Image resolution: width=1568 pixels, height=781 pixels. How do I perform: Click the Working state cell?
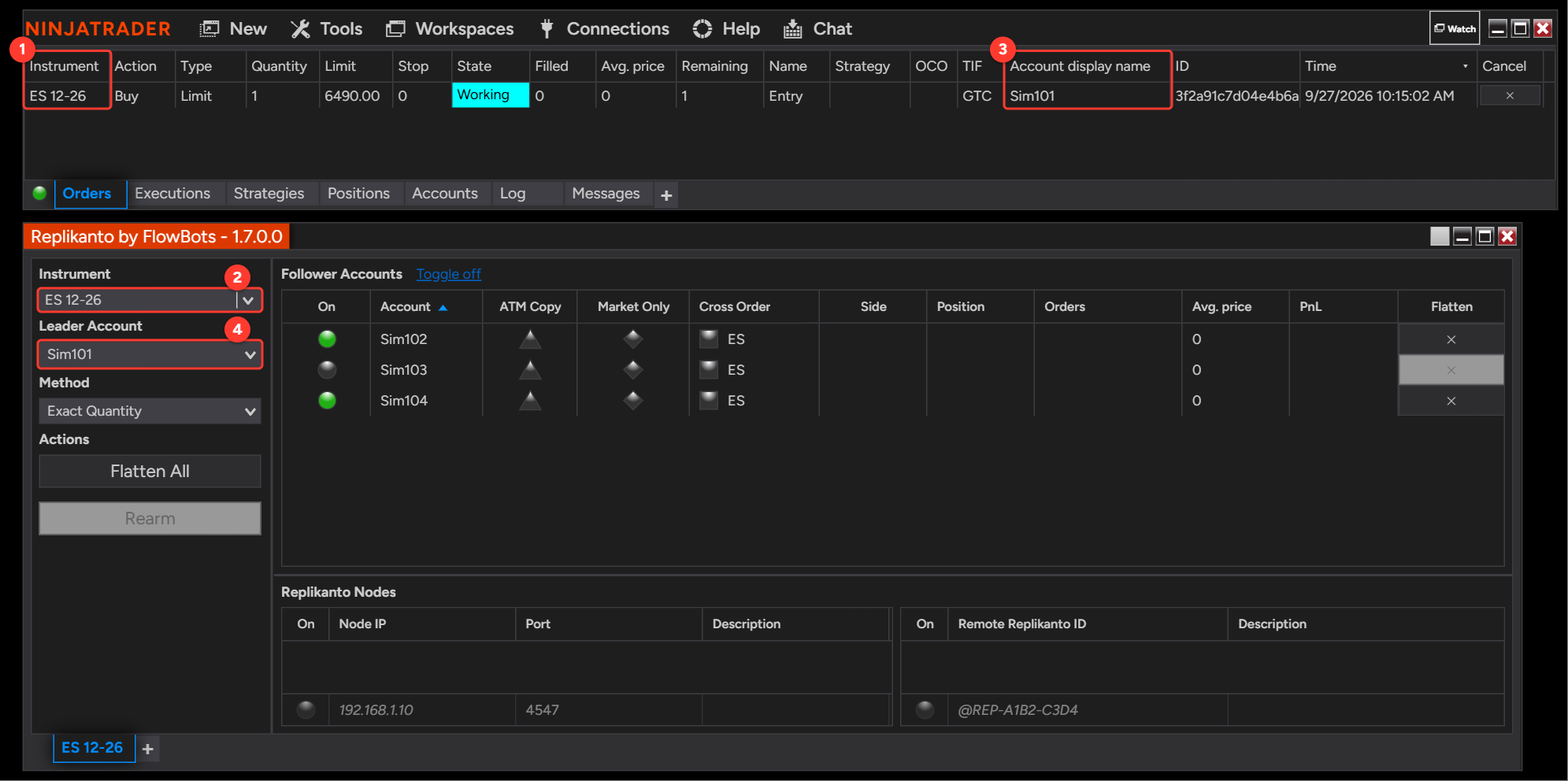[x=490, y=95]
